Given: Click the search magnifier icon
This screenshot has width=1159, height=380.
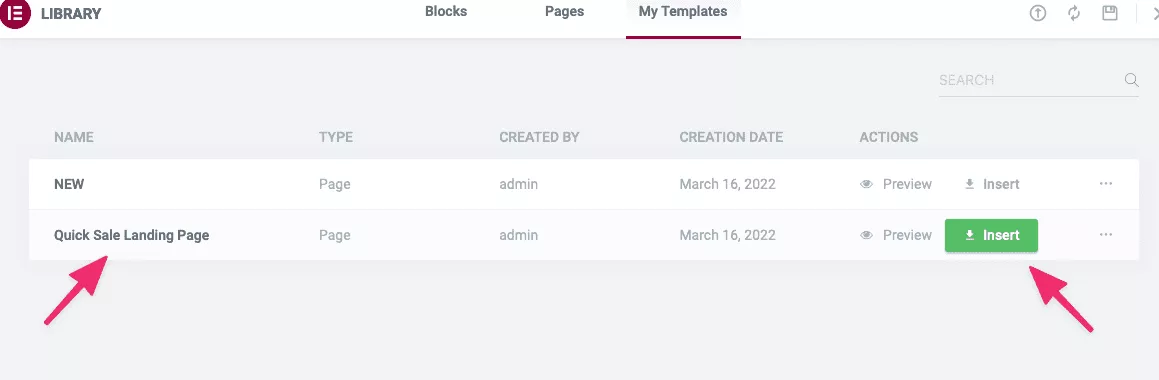Looking at the screenshot, I should point(1131,80).
